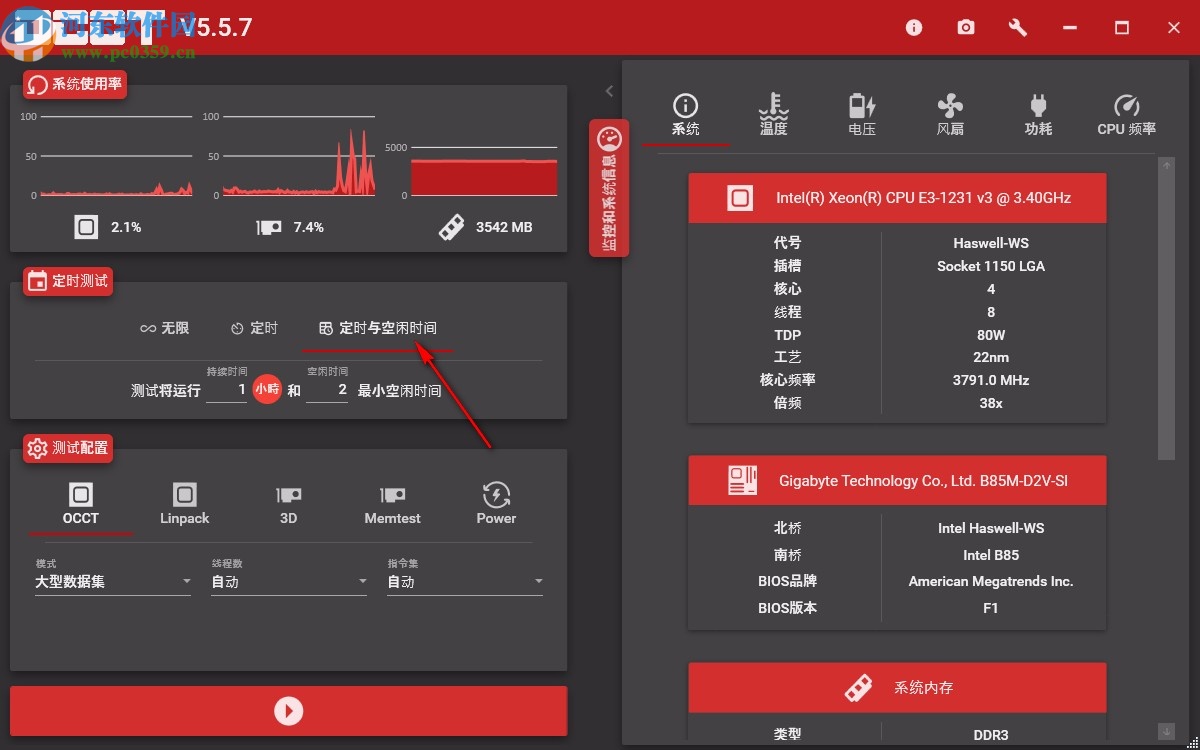Toggle the 小时 duration unit

pos(267,389)
